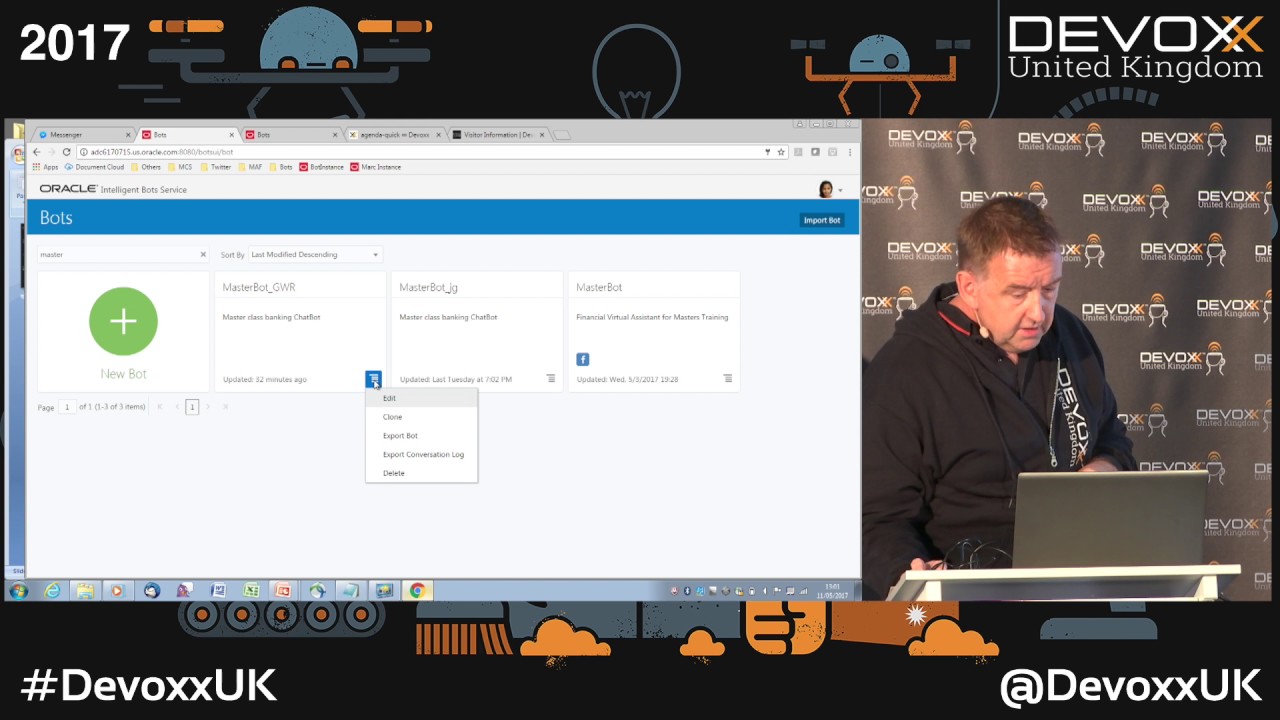Open the Marc Instance bookmark
This screenshot has height=720, width=1280.
(x=375, y=167)
